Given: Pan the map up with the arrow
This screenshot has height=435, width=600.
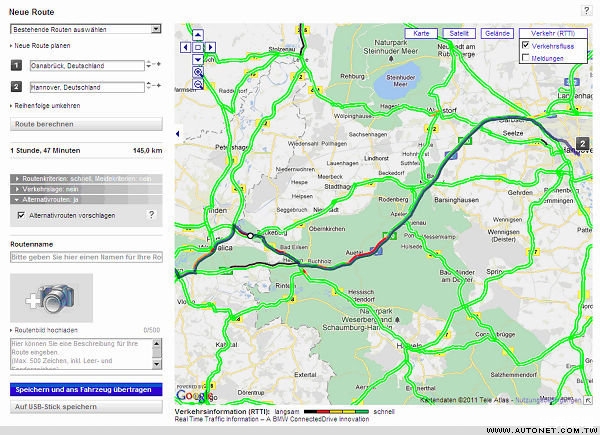Looking at the screenshot, I should [198, 35].
